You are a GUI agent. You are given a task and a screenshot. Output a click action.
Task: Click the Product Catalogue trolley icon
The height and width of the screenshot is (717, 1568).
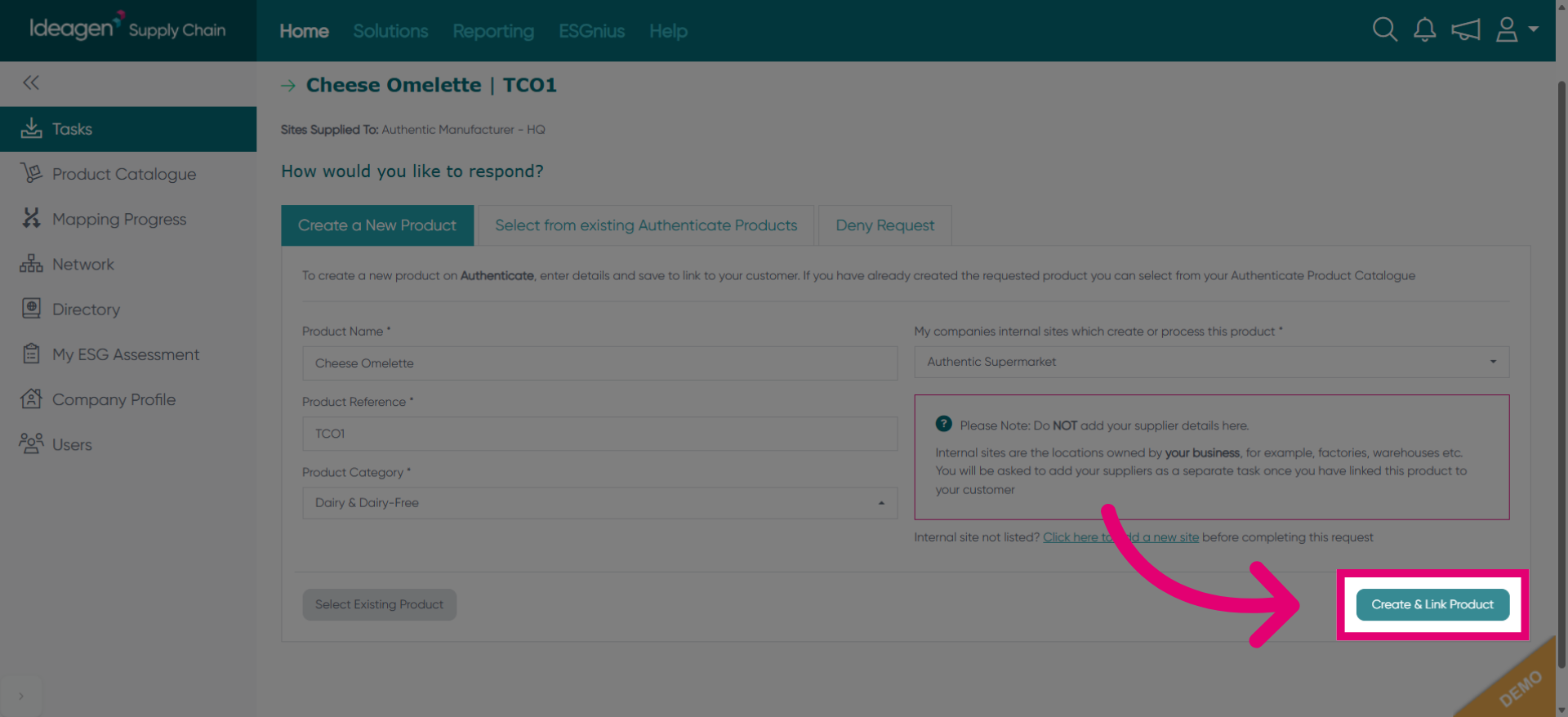(x=31, y=173)
